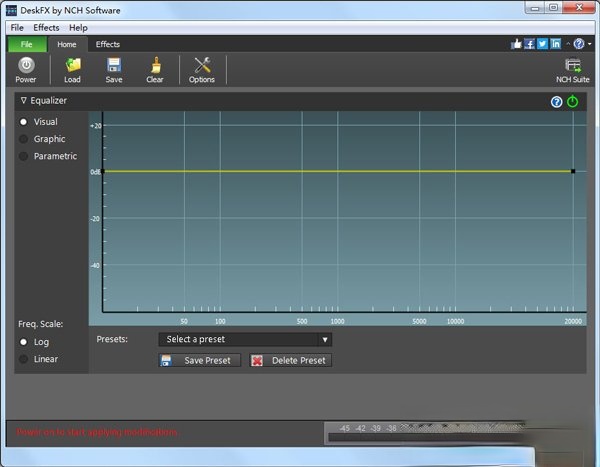Share on Facebook icon

(x=529, y=44)
